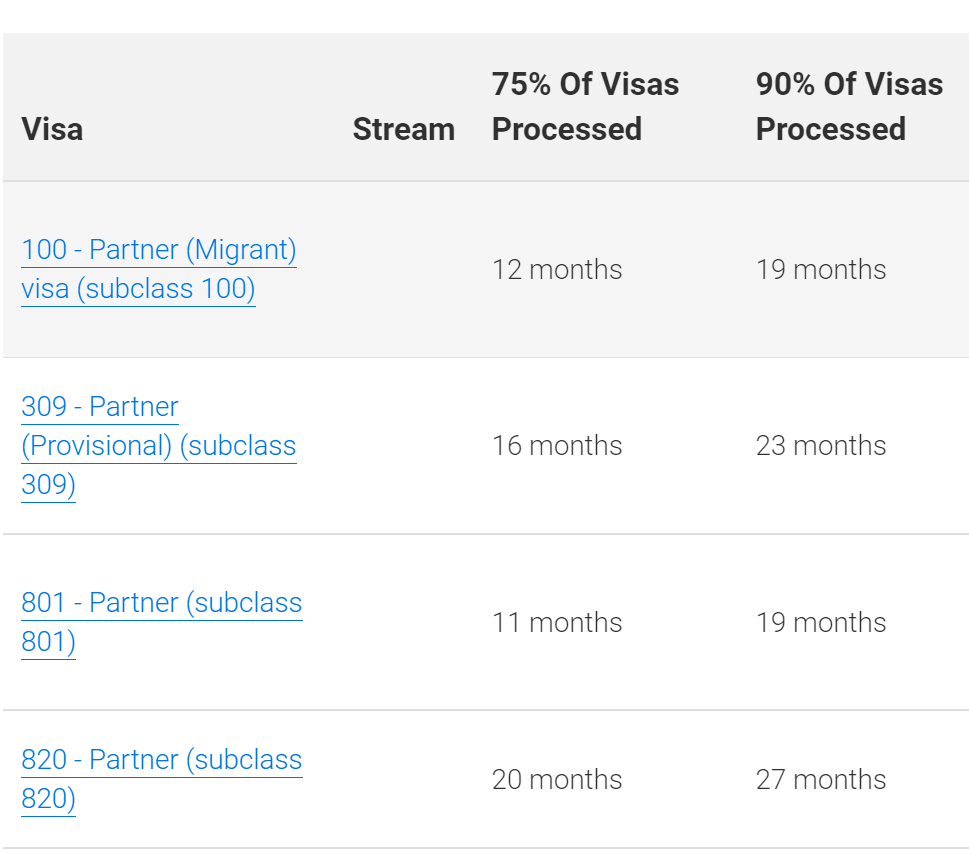The width and height of the screenshot is (969, 851).
Task: Select the 16 months cell for subclass 309
Action: pyautogui.click(x=557, y=446)
